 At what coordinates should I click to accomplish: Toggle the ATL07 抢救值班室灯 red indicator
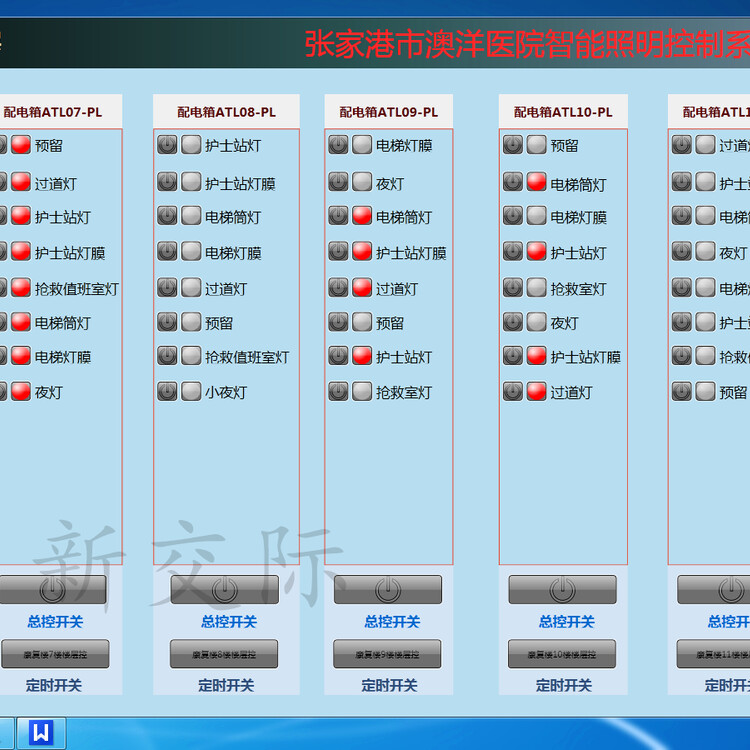tap(21, 287)
